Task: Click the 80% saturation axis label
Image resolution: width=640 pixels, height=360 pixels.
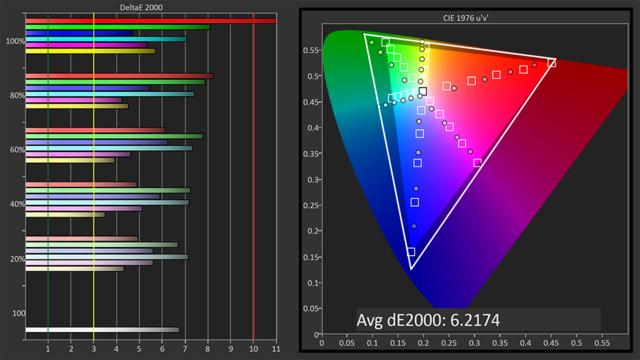Action: [x=17, y=96]
